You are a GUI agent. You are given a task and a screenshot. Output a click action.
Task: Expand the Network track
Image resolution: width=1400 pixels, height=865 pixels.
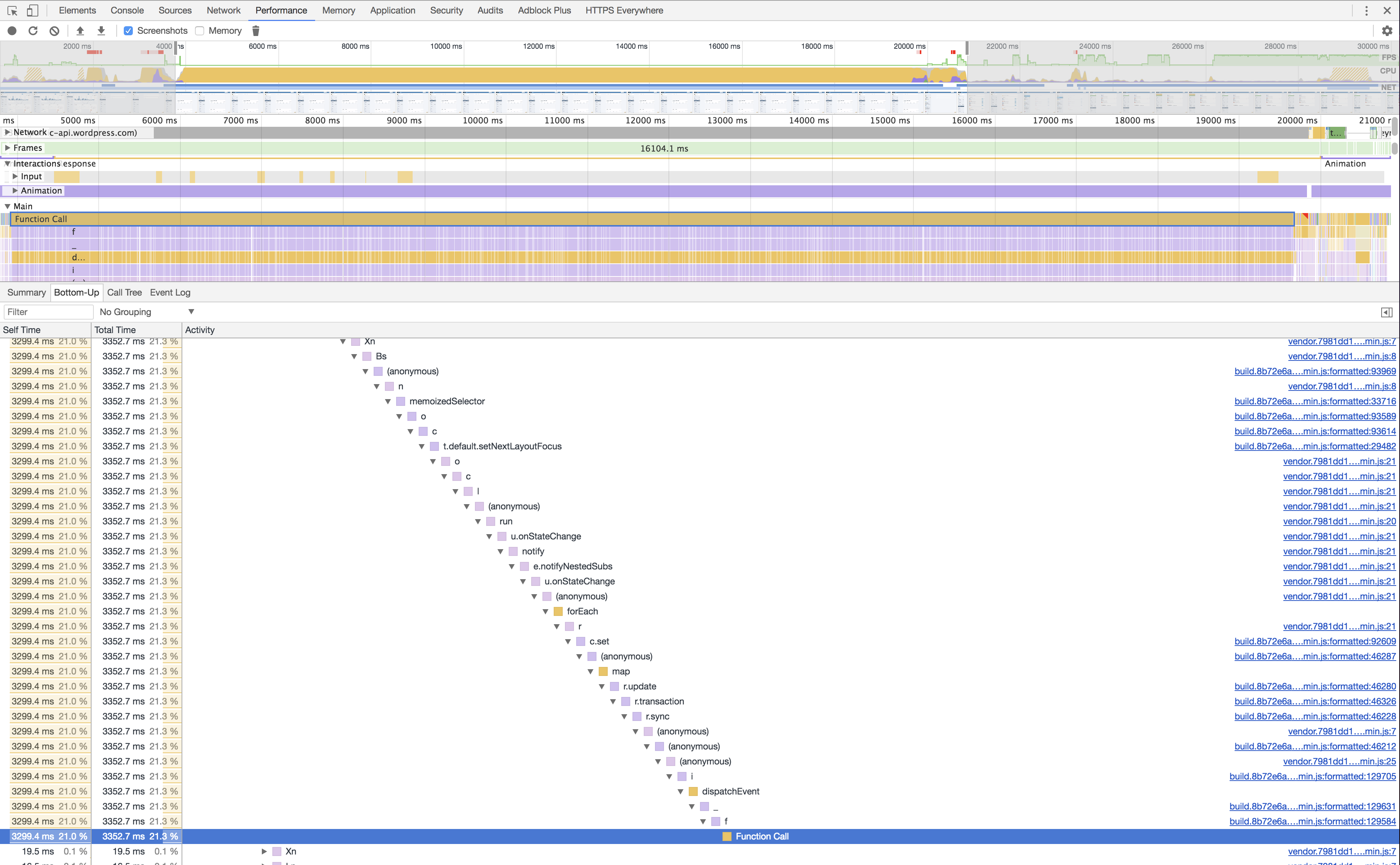point(8,132)
